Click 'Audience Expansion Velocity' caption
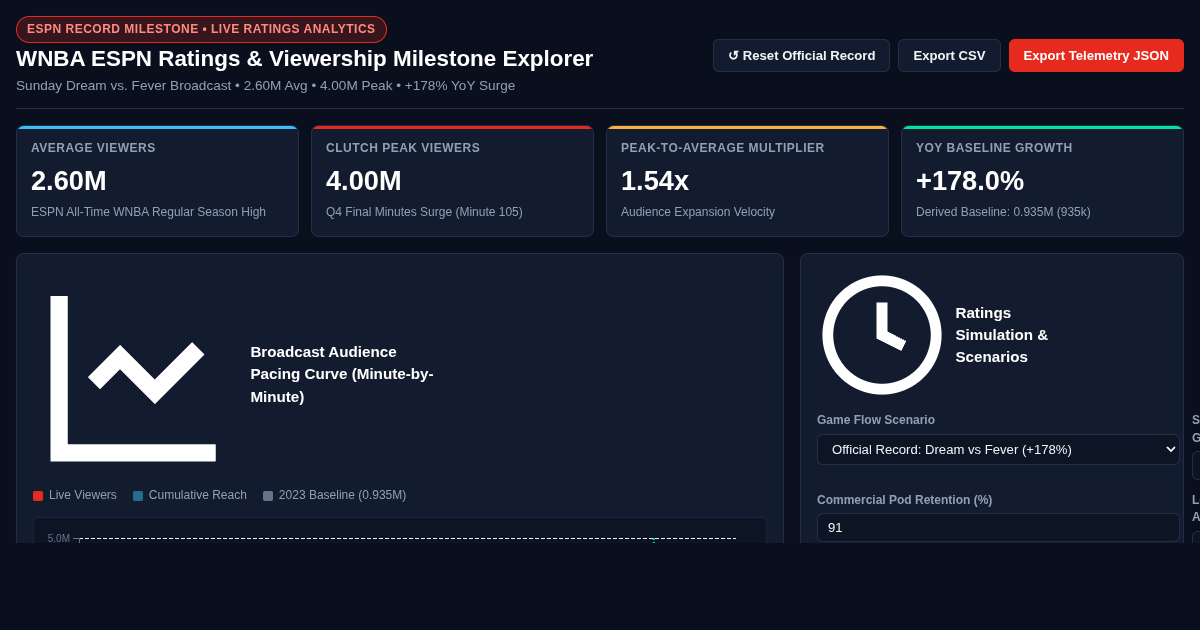This screenshot has height=630, width=1200. pyautogui.click(x=698, y=212)
